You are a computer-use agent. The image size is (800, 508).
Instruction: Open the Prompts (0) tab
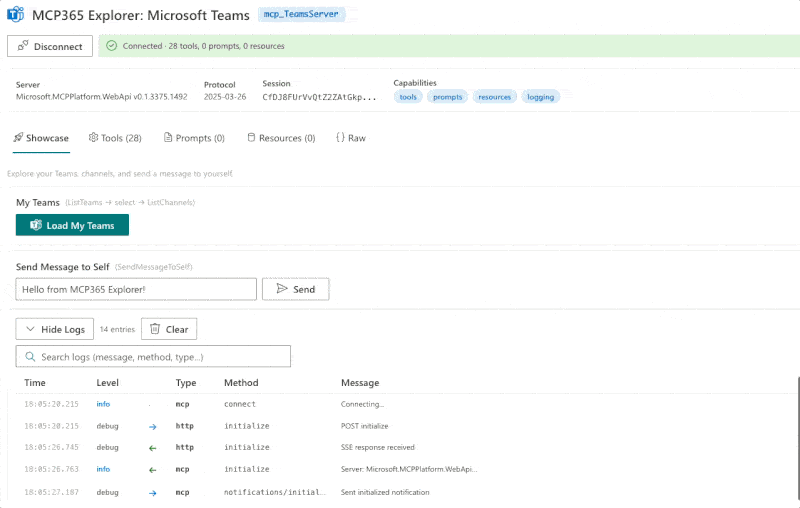tap(194, 138)
